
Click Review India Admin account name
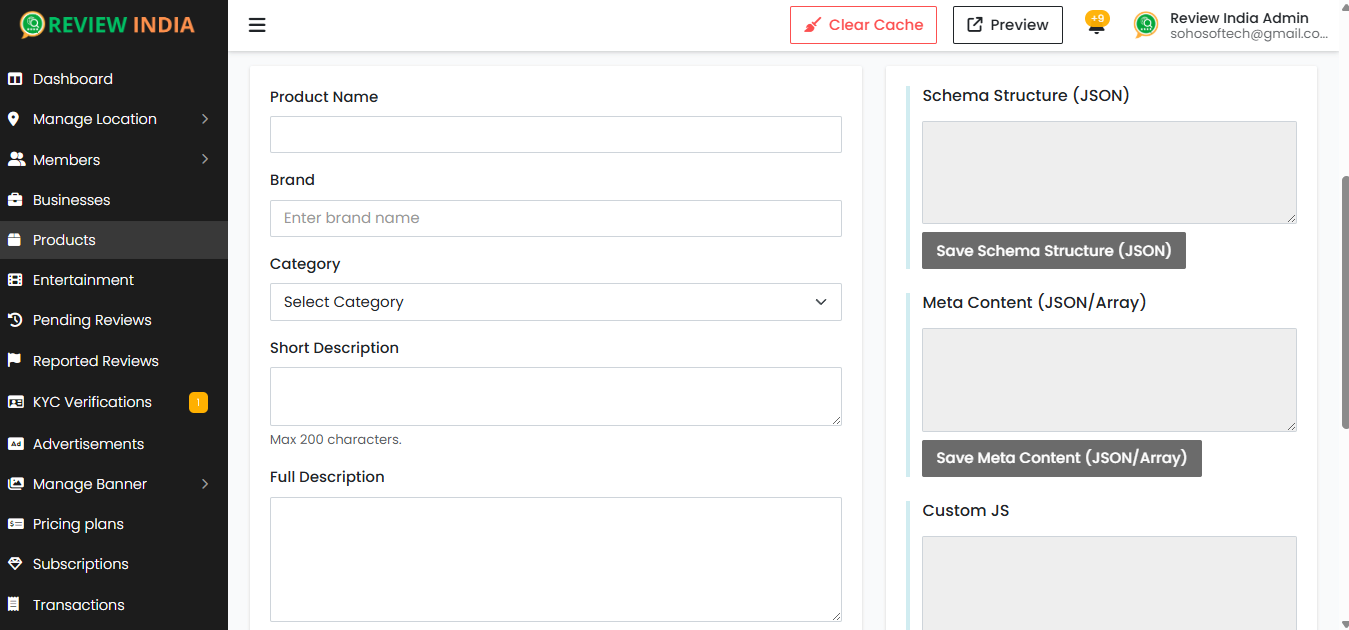pyautogui.click(x=1239, y=17)
